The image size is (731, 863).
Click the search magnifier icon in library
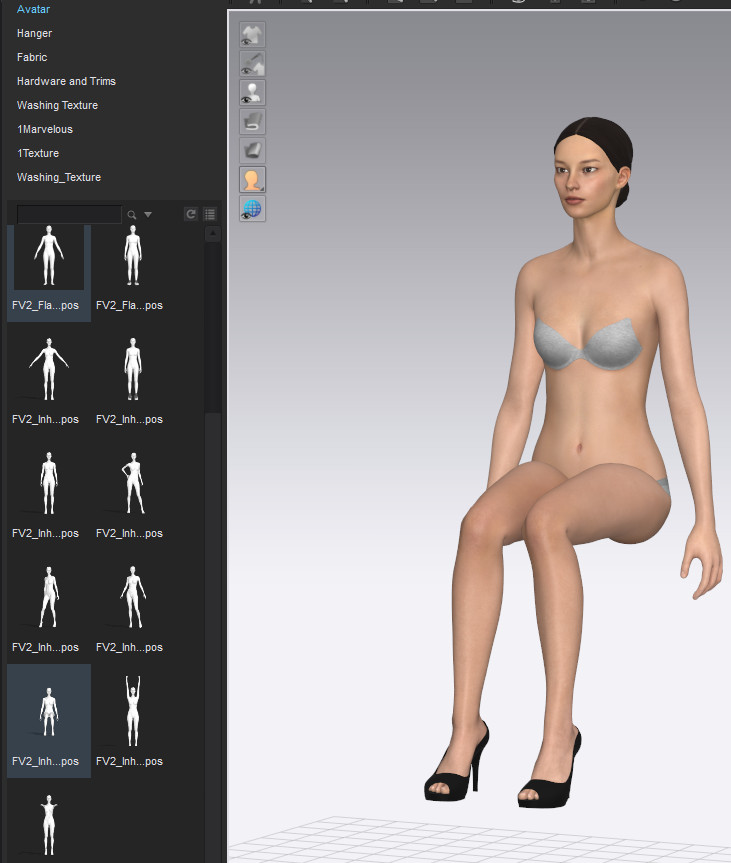[x=132, y=215]
